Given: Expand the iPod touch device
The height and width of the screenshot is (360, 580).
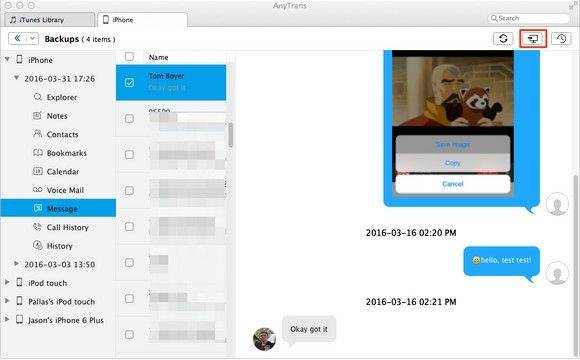Looking at the screenshot, I should pyautogui.click(x=7, y=282).
